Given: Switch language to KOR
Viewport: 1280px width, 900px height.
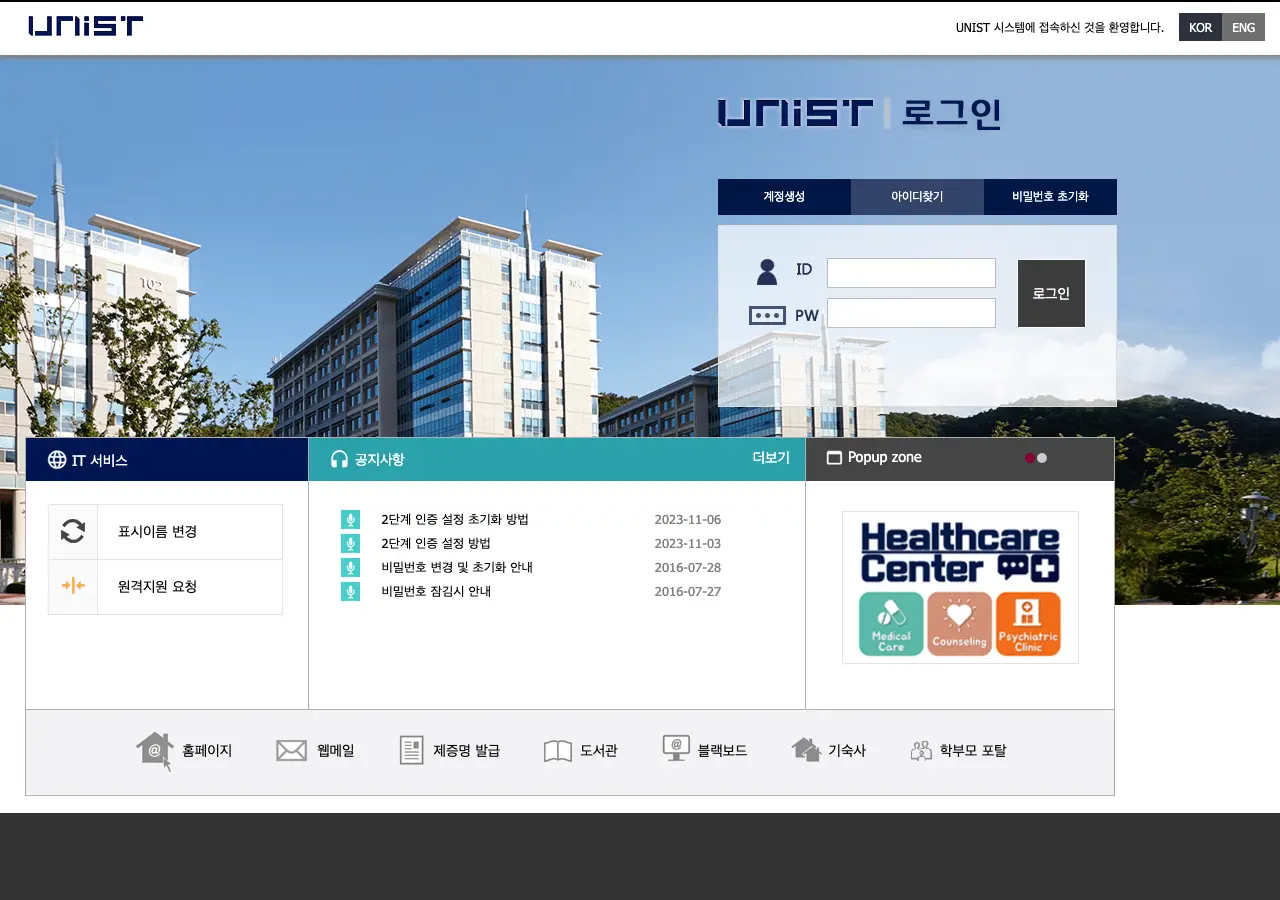Looking at the screenshot, I should [x=1200, y=27].
